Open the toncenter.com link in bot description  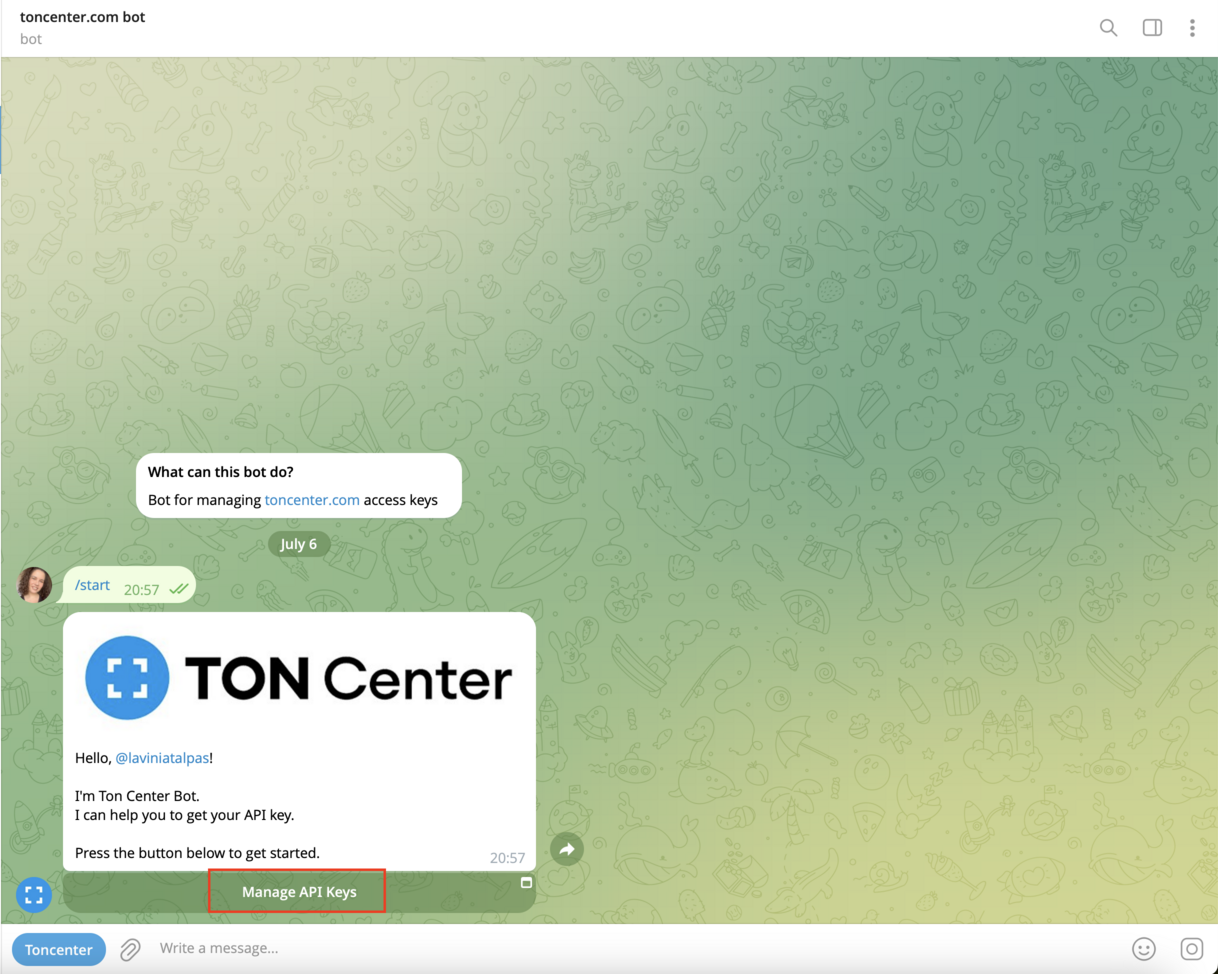(312, 500)
